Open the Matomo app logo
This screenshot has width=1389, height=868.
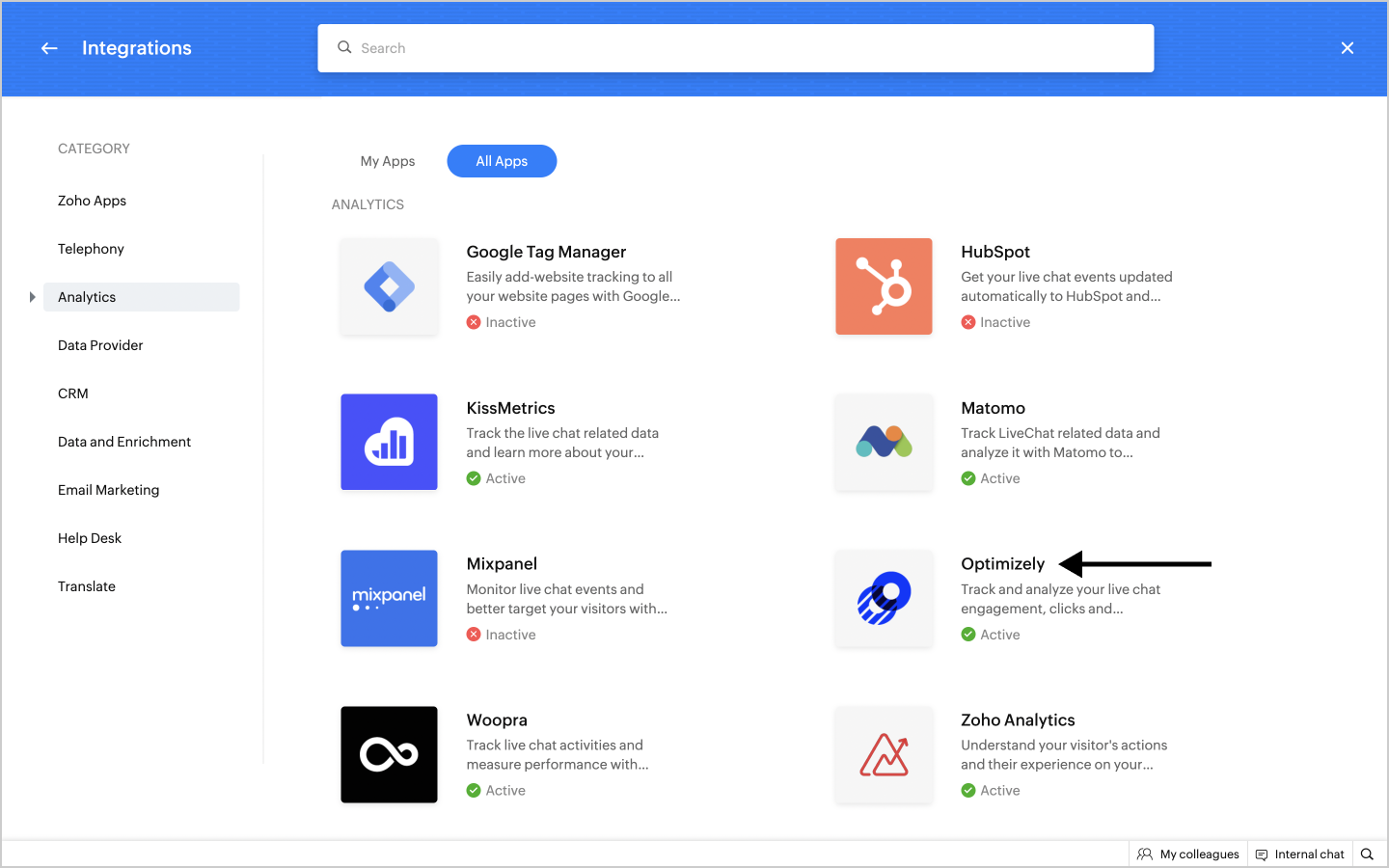click(884, 442)
